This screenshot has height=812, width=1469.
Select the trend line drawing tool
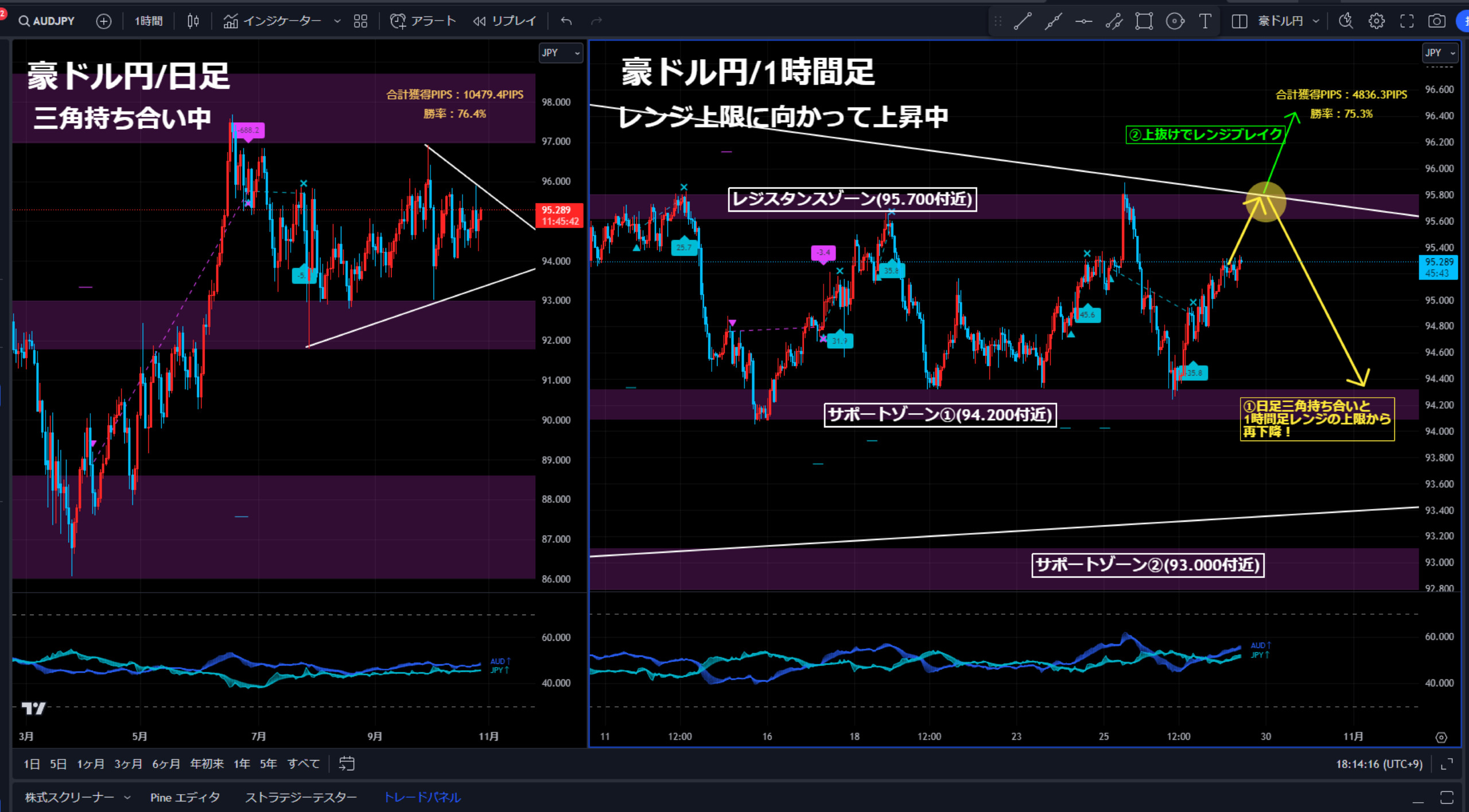[1023, 21]
